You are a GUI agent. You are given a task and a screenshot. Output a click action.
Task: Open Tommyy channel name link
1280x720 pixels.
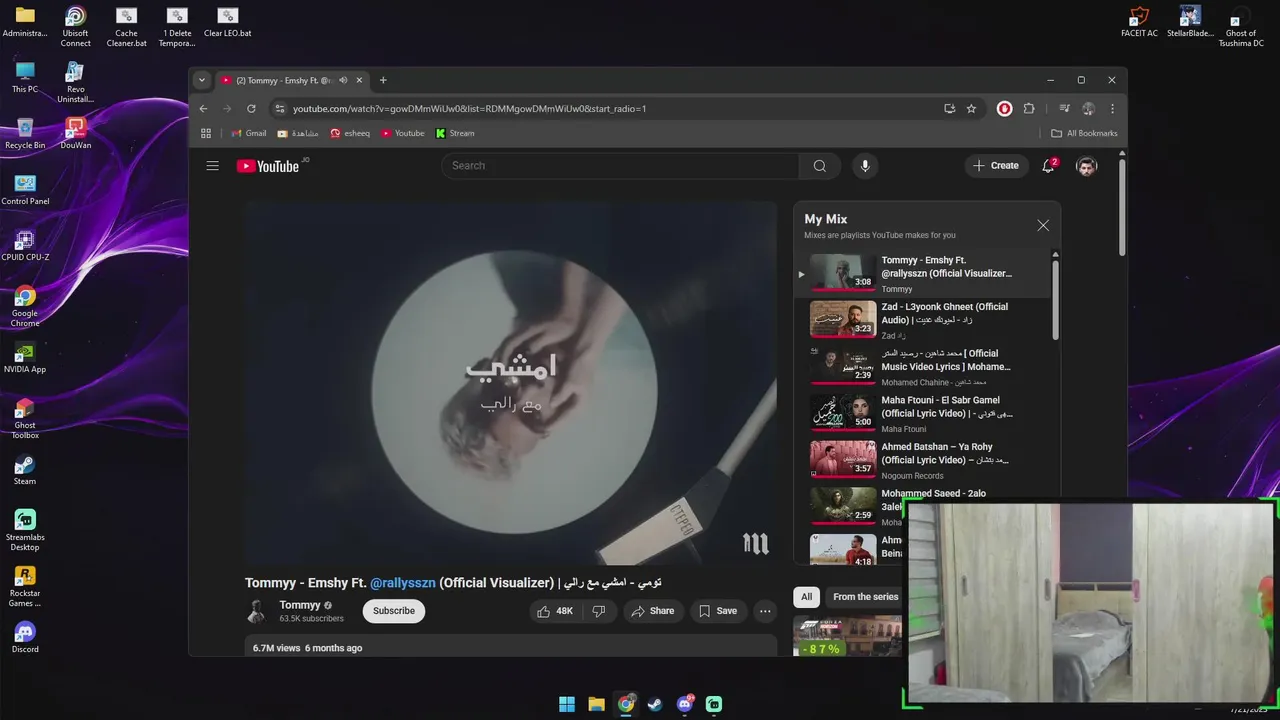300,605
